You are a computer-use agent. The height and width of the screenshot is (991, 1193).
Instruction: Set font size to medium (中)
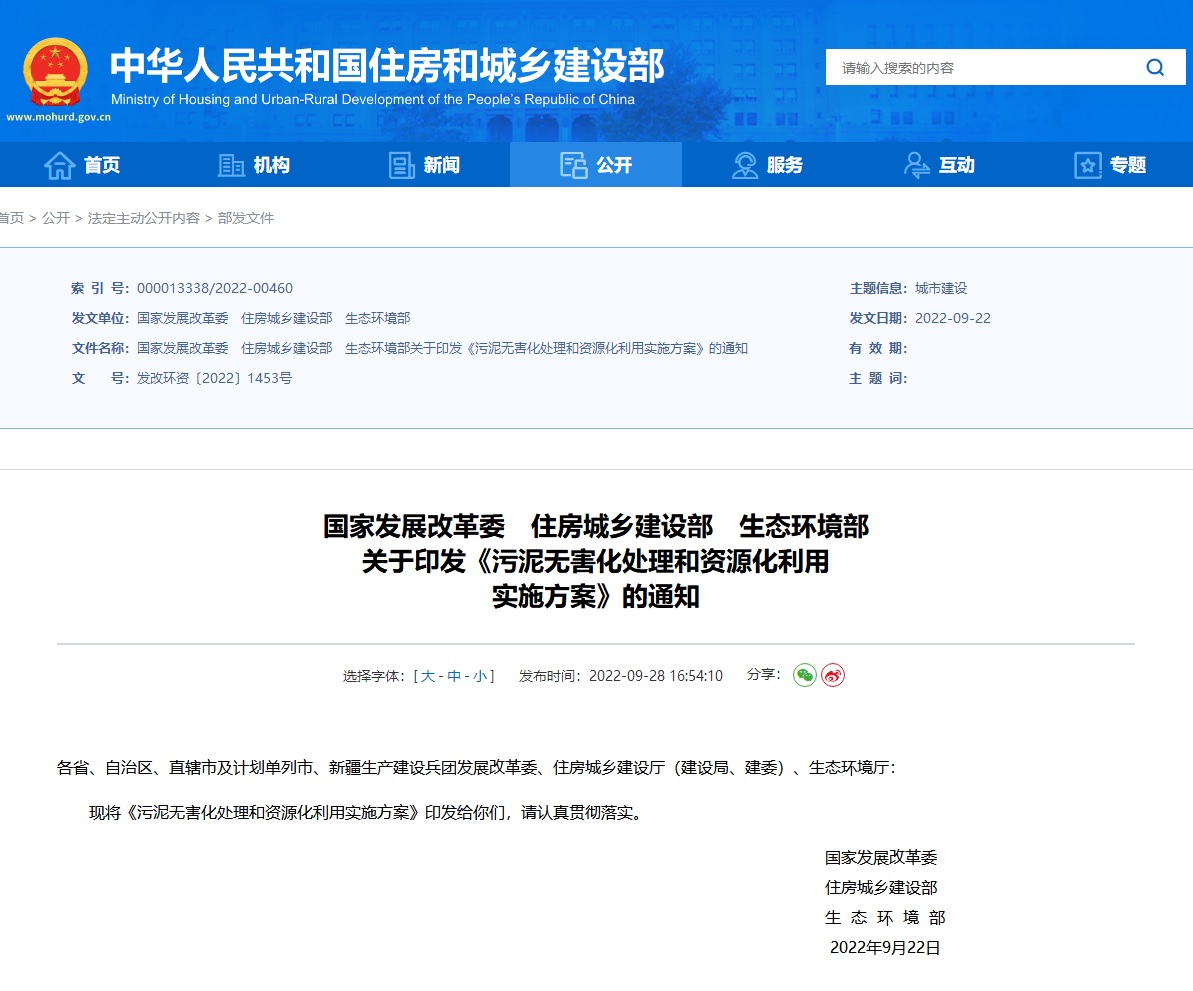click(x=454, y=676)
